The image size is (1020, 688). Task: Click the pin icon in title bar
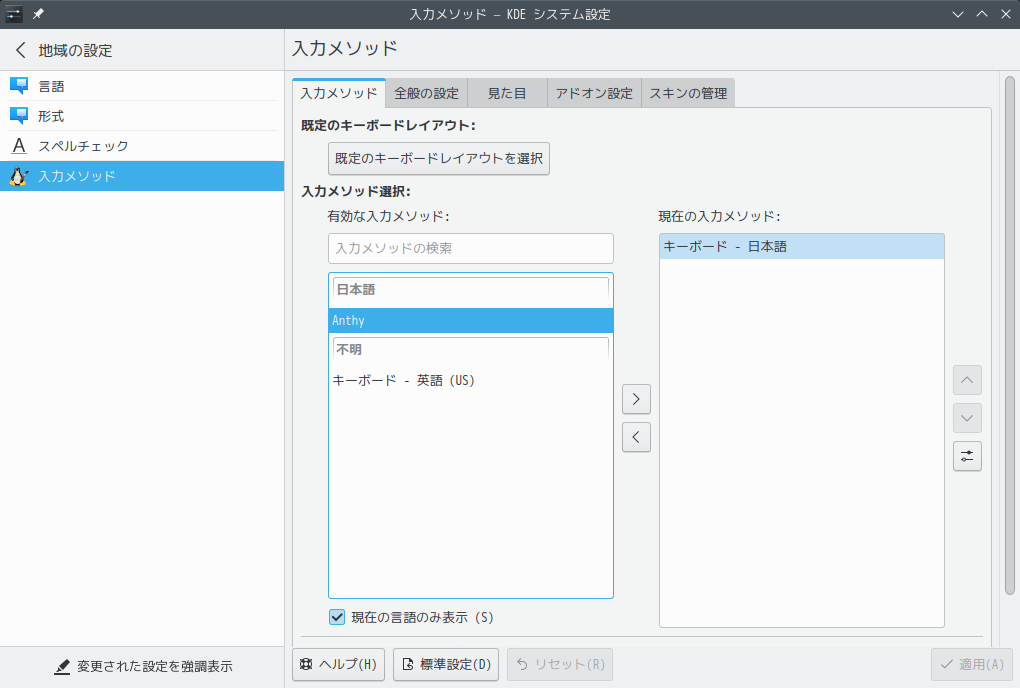[x=38, y=14]
